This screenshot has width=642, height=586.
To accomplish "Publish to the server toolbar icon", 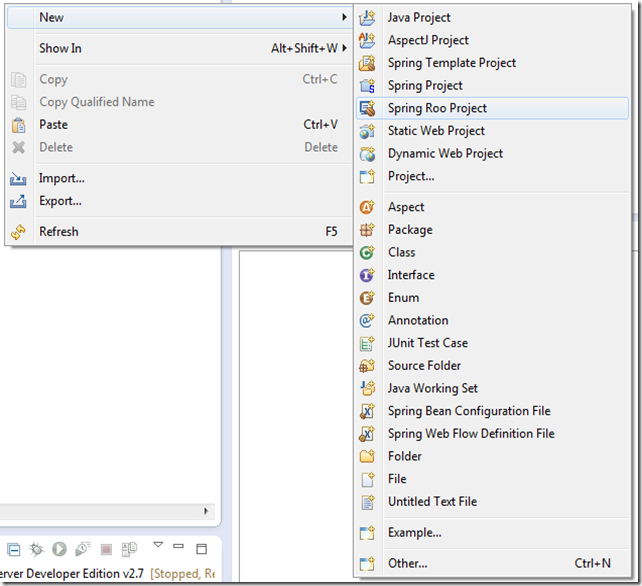I will coord(129,549).
